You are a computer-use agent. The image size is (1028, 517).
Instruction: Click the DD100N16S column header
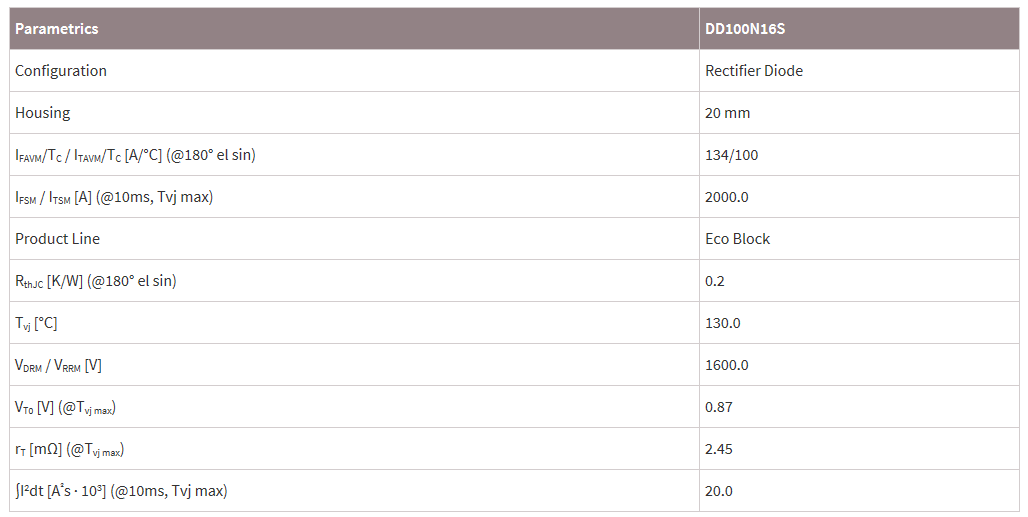coord(745,29)
